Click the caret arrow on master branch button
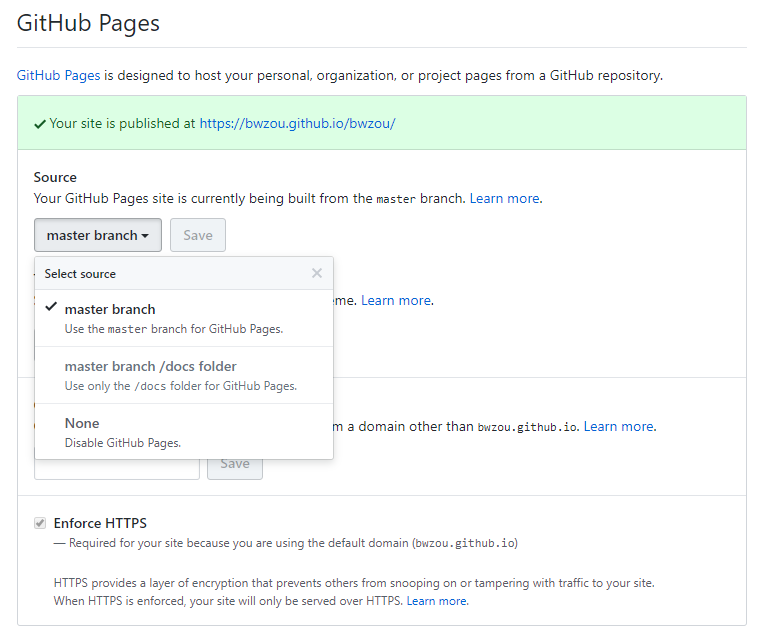This screenshot has width=762, height=641. point(146,236)
